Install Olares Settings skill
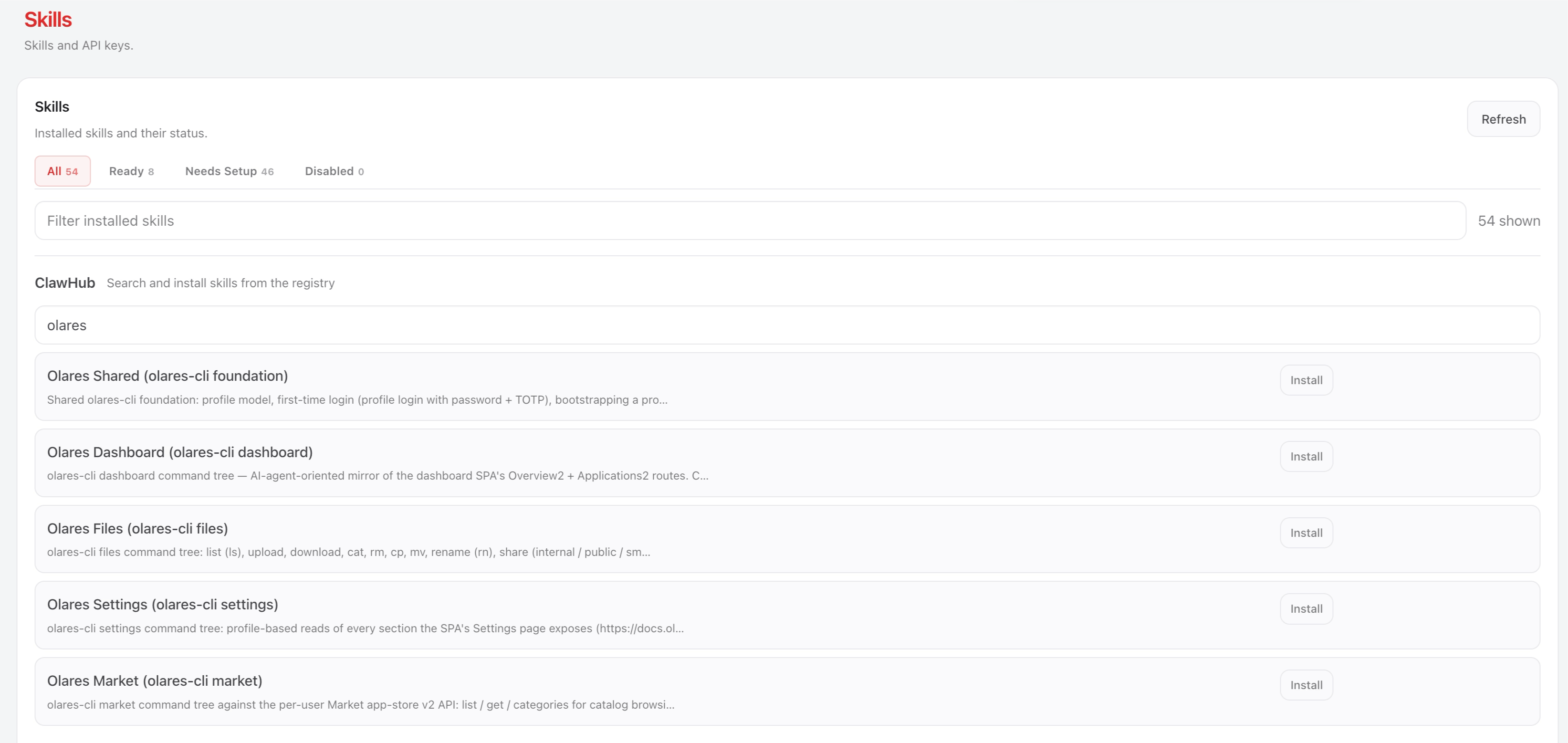Screen dimensions: 1568x743 (1306, 609)
